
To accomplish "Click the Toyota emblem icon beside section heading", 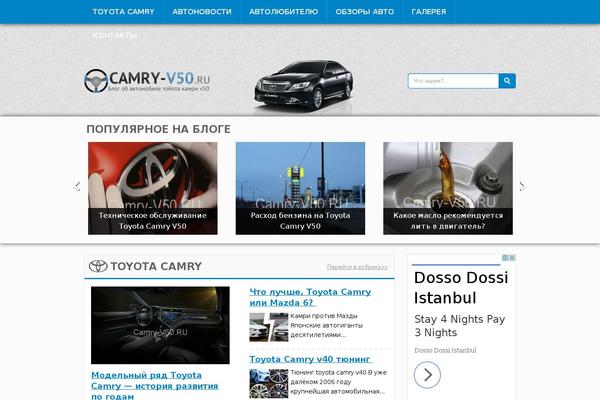I will point(98,266).
